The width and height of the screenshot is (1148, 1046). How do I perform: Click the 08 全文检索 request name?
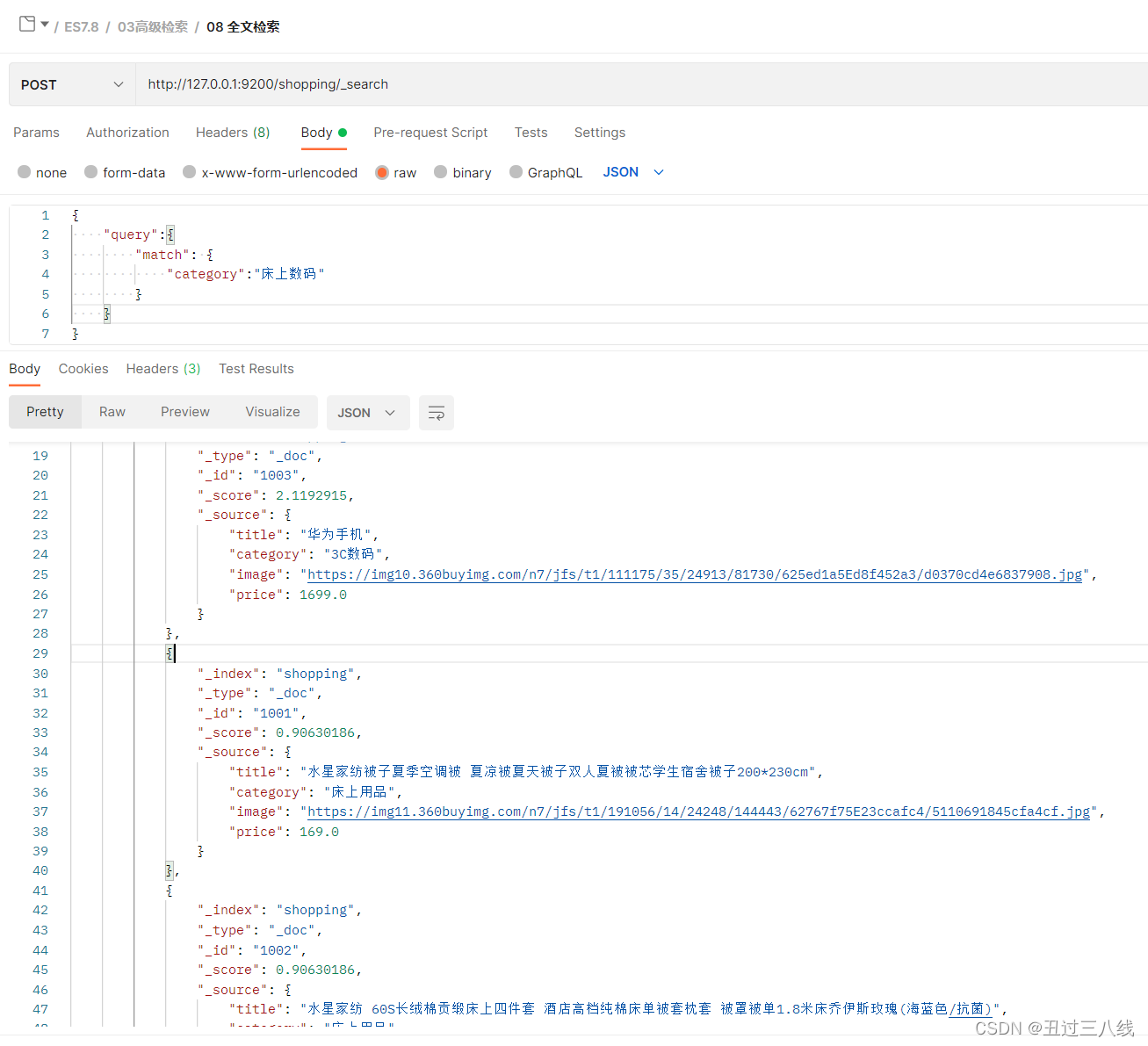[243, 27]
